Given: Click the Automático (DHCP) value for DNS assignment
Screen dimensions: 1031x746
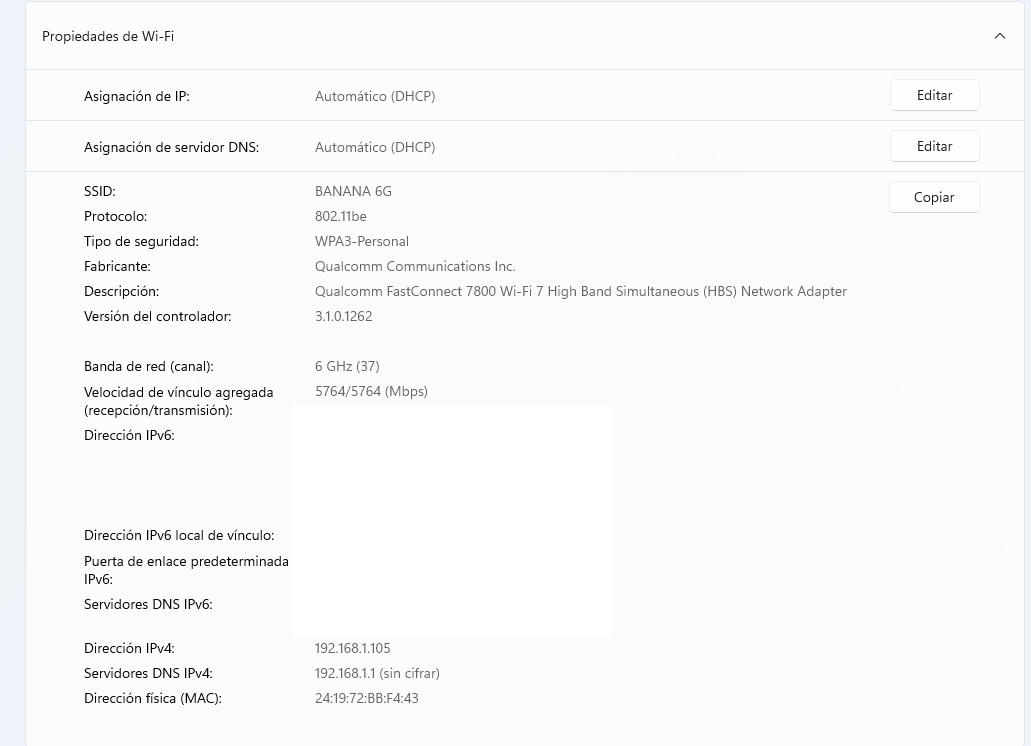Looking at the screenshot, I should [x=375, y=147].
